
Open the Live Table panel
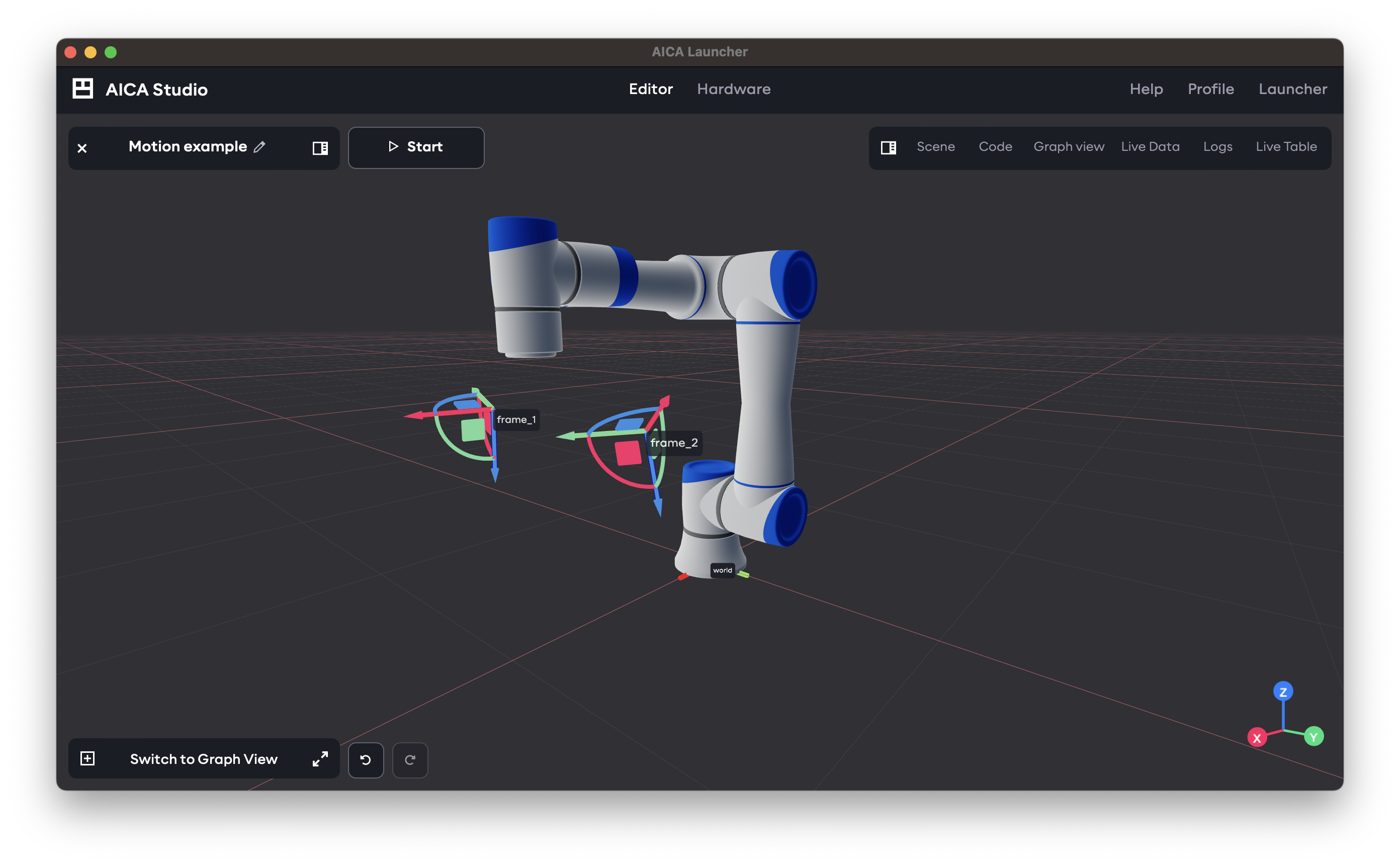pos(1286,147)
